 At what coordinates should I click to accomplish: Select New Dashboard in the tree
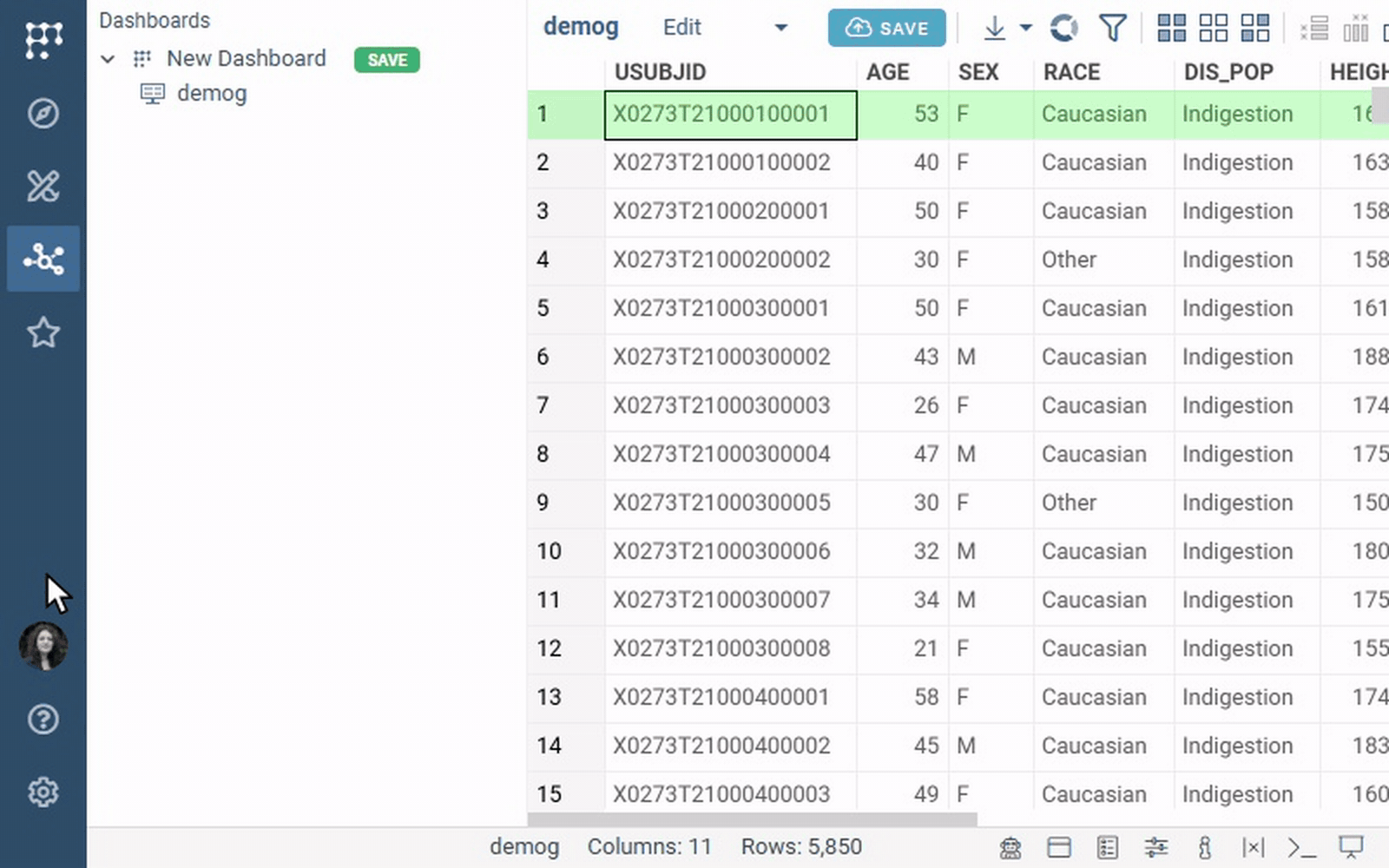[x=247, y=58]
